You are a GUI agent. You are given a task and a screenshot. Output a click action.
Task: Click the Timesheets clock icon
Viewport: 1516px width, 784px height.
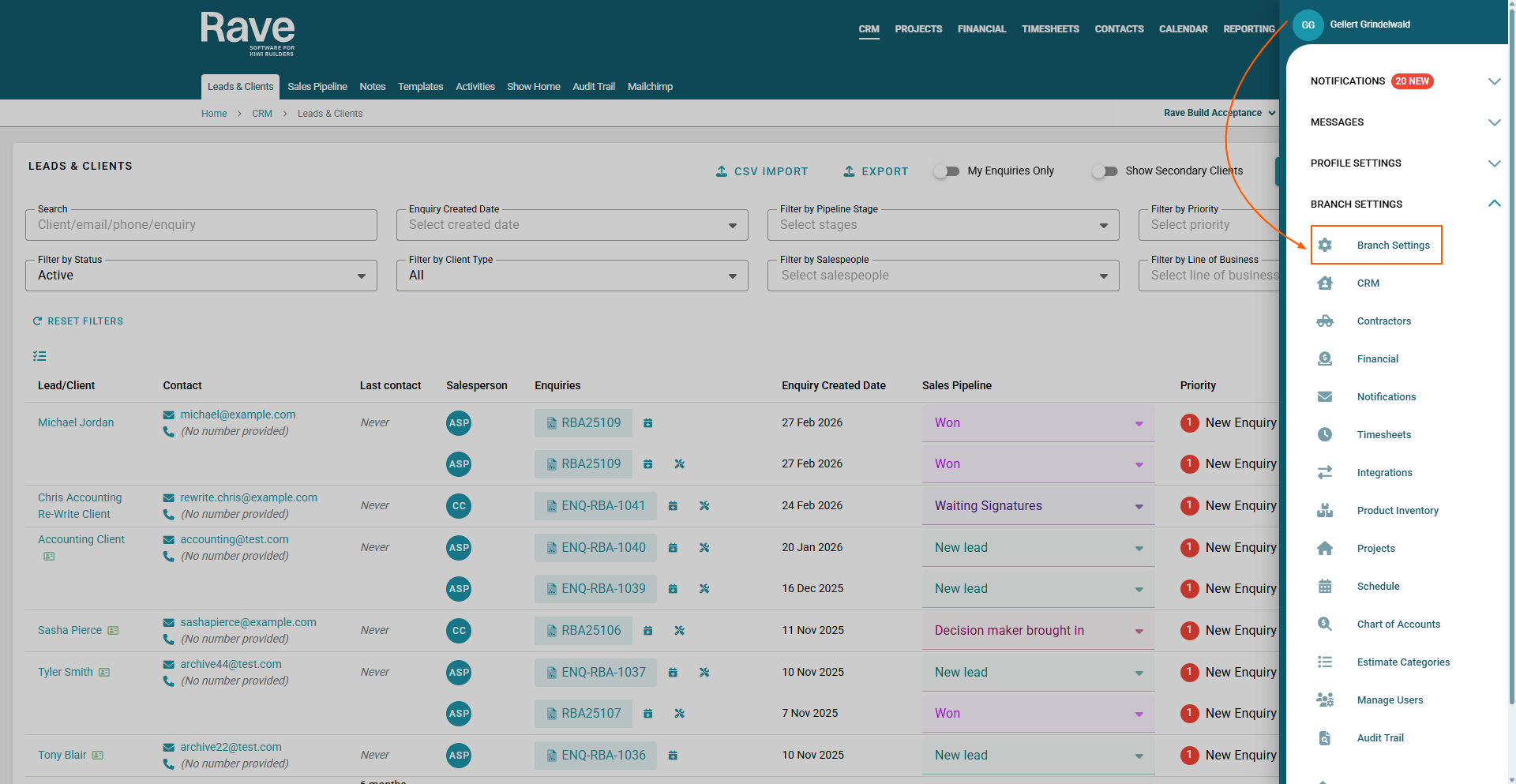coord(1325,434)
